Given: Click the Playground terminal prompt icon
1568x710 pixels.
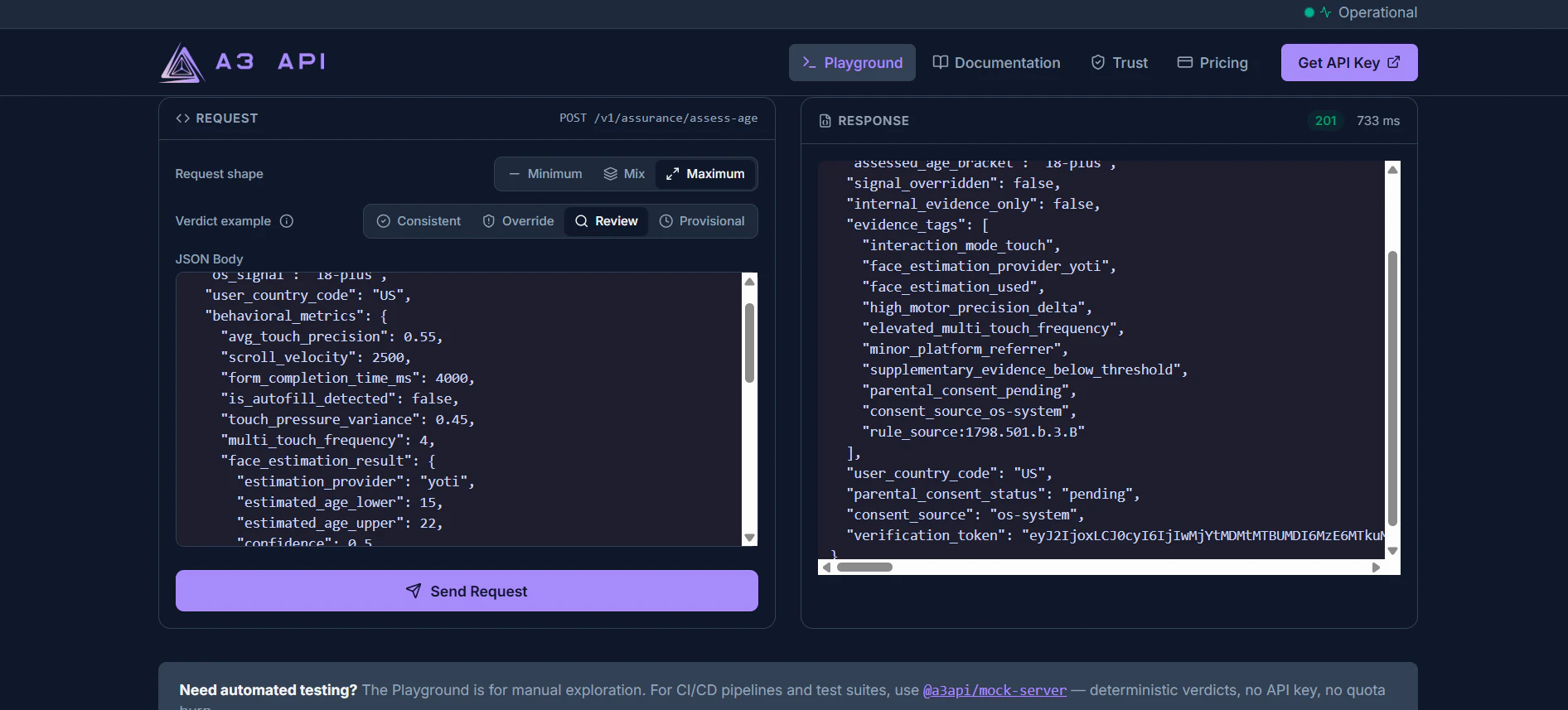Looking at the screenshot, I should (810, 63).
